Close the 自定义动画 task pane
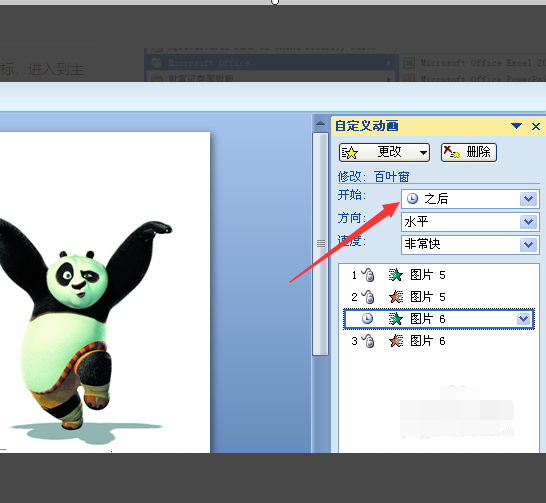Viewport: 546px width, 503px height. (x=536, y=126)
